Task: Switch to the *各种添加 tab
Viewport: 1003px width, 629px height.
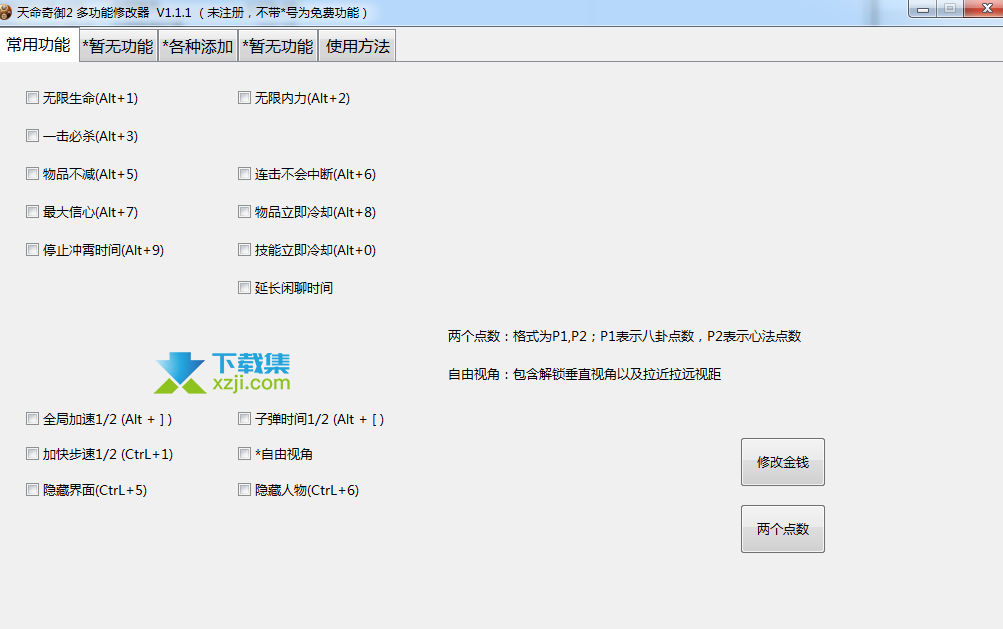Action: point(198,46)
